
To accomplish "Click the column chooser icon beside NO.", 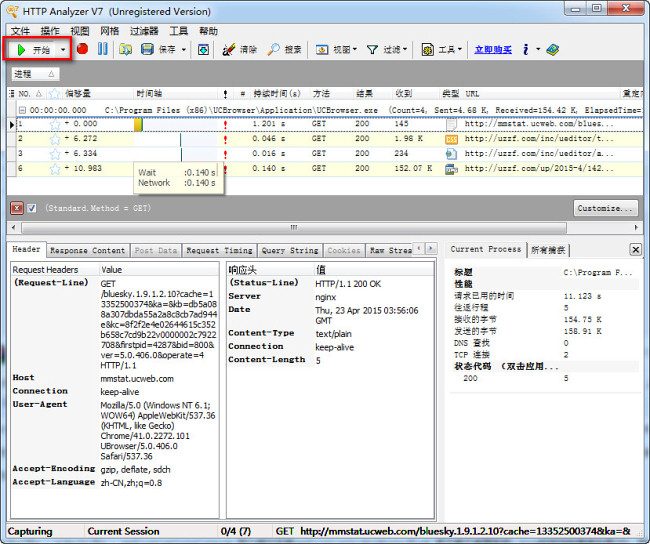I will click(11, 94).
